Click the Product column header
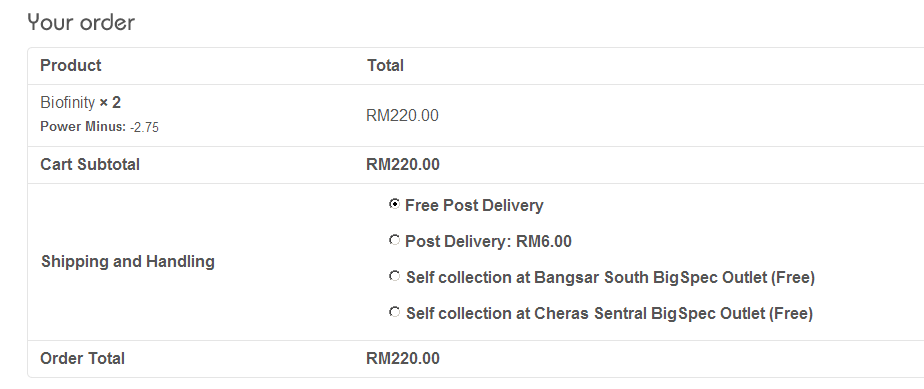 tap(71, 65)
